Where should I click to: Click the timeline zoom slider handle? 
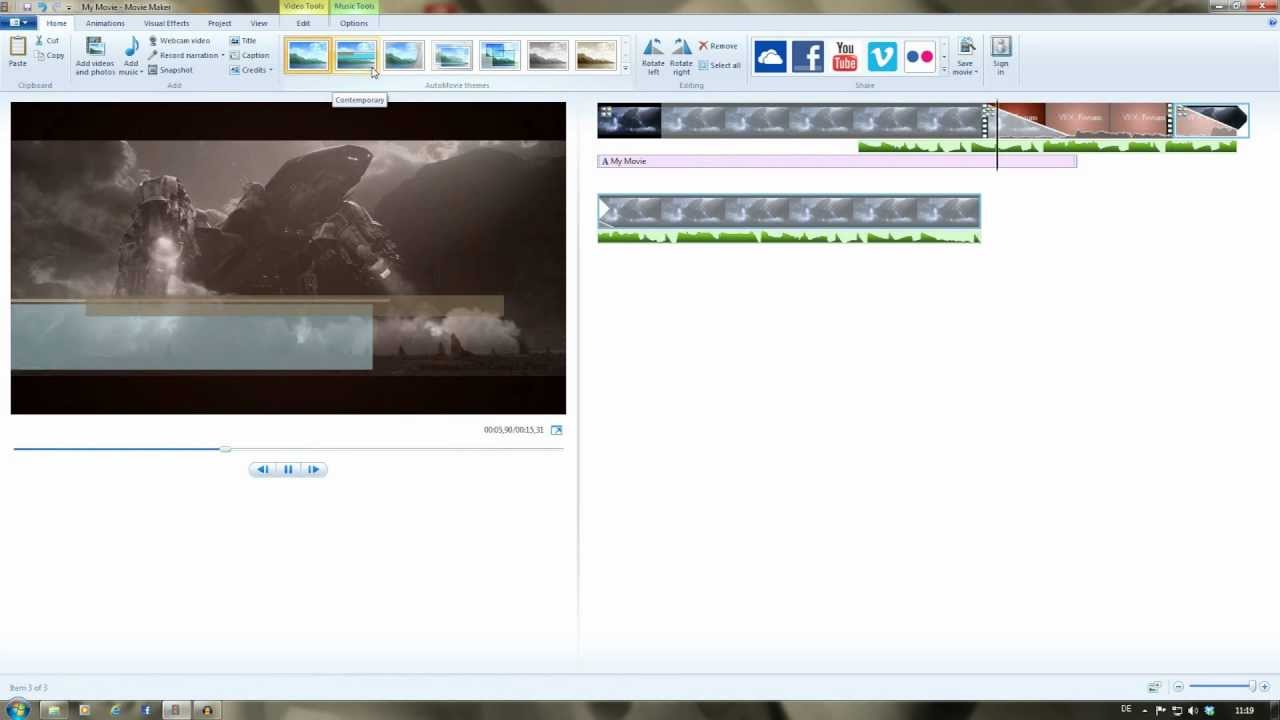coord(1252,686)
